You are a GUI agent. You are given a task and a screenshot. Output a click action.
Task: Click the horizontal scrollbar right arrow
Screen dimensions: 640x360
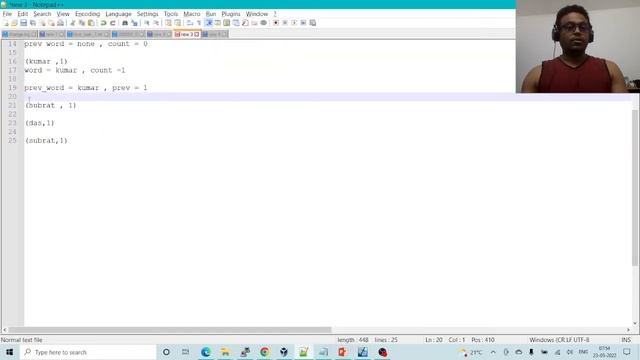[628, 329]
